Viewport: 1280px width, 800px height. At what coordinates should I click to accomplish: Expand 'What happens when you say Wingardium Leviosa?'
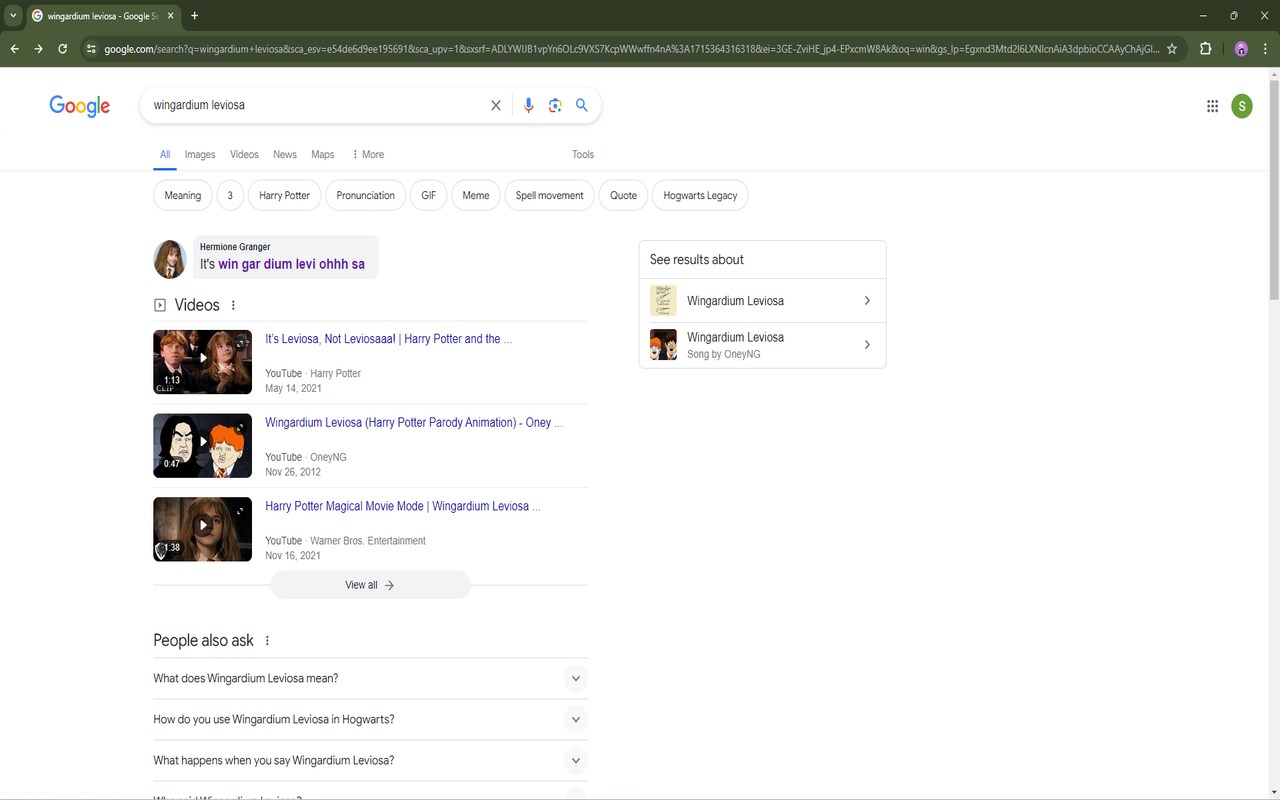pos(370,760)
